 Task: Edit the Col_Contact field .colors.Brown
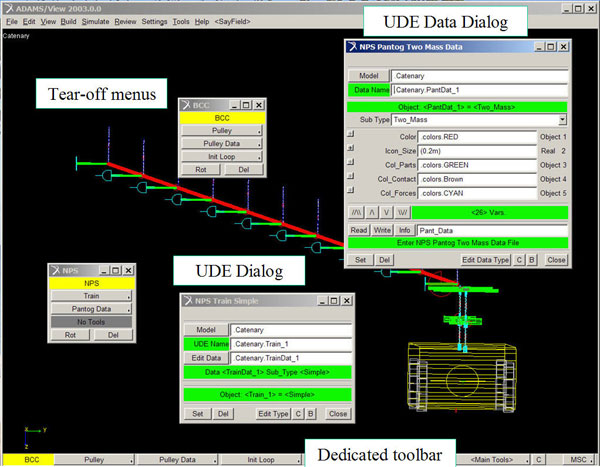point(477,179)
